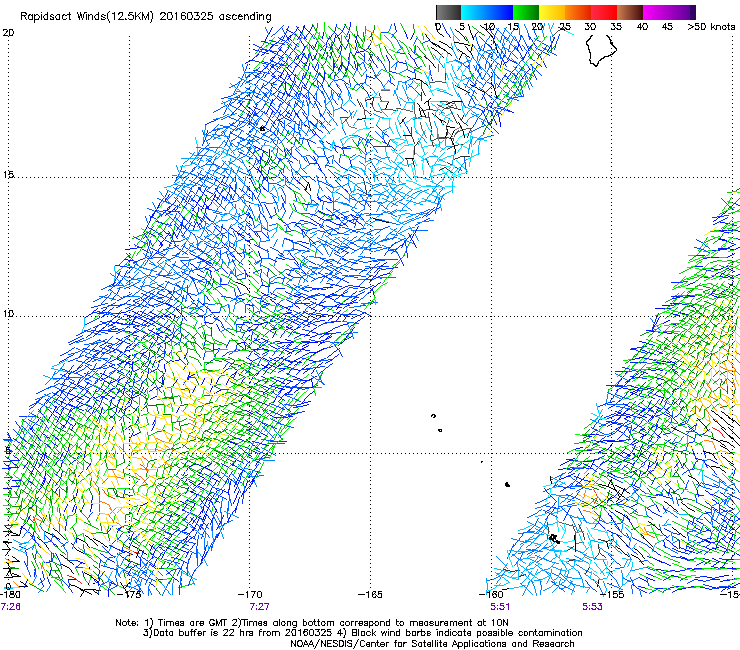Click the red 30-35 knot legend segment

point(604,12)
